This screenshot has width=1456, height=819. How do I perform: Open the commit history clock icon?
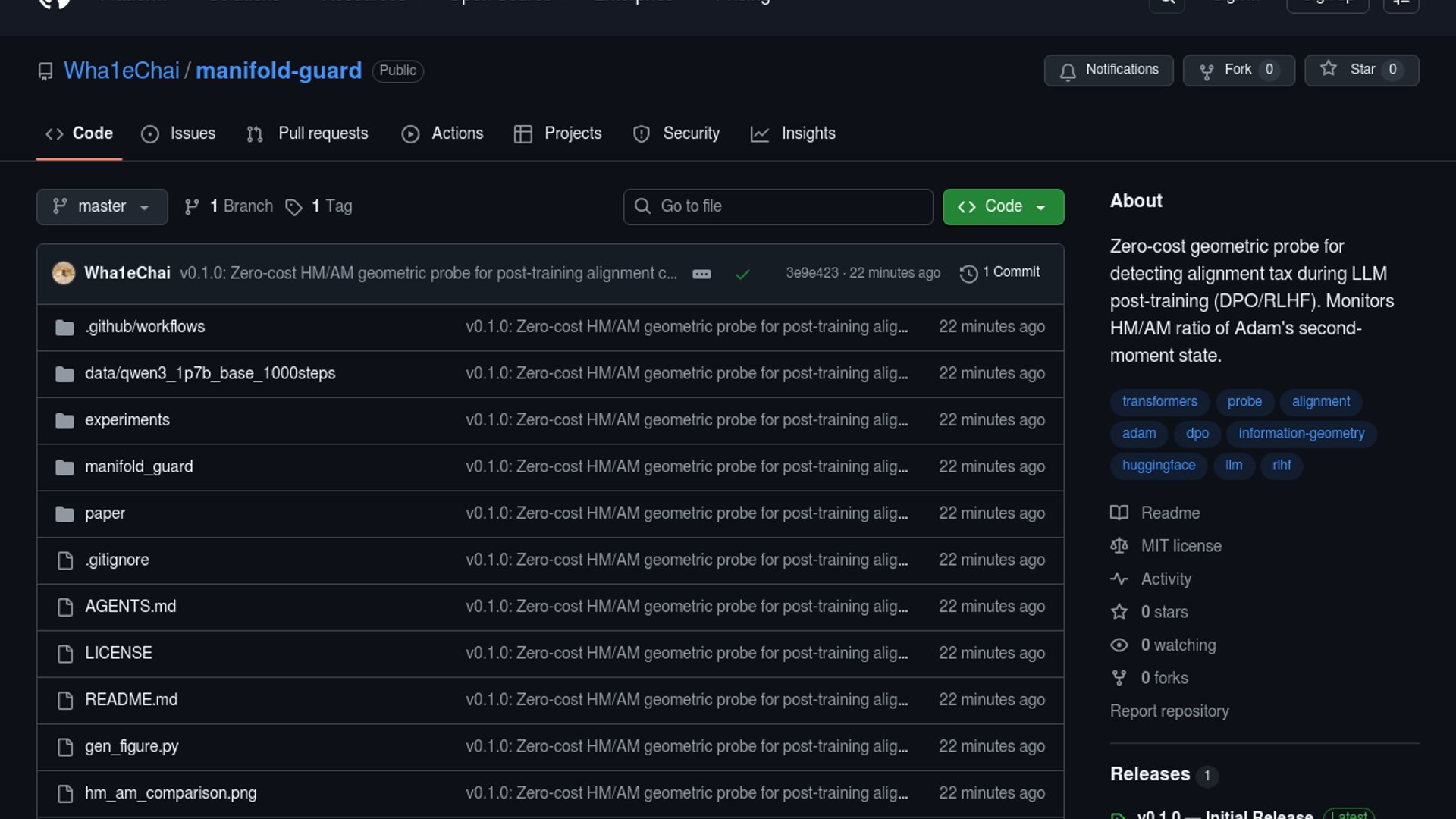(968, 273)
